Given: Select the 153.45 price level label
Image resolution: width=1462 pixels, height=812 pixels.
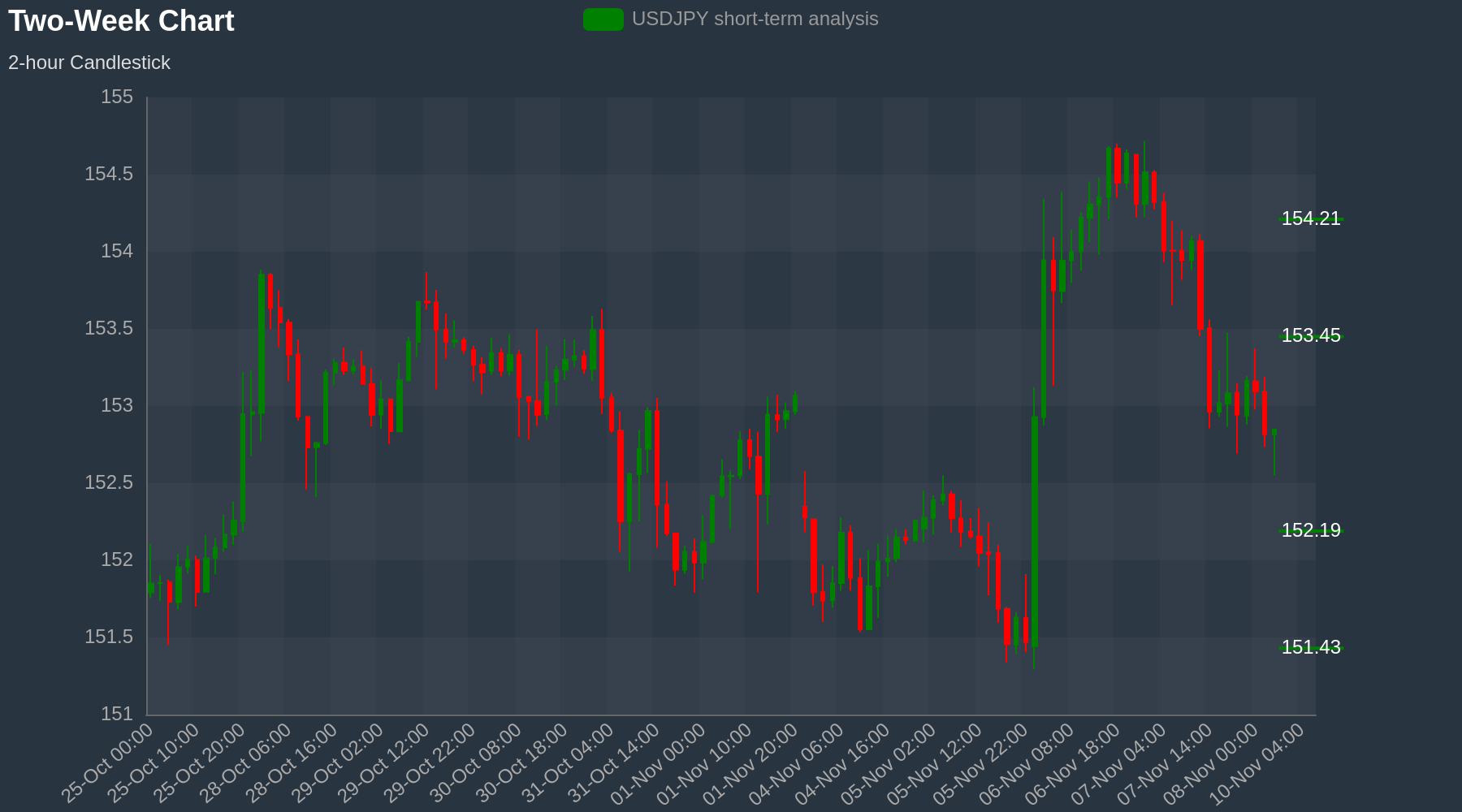Looking at the screenshot, I should (x=1311, y=335).
